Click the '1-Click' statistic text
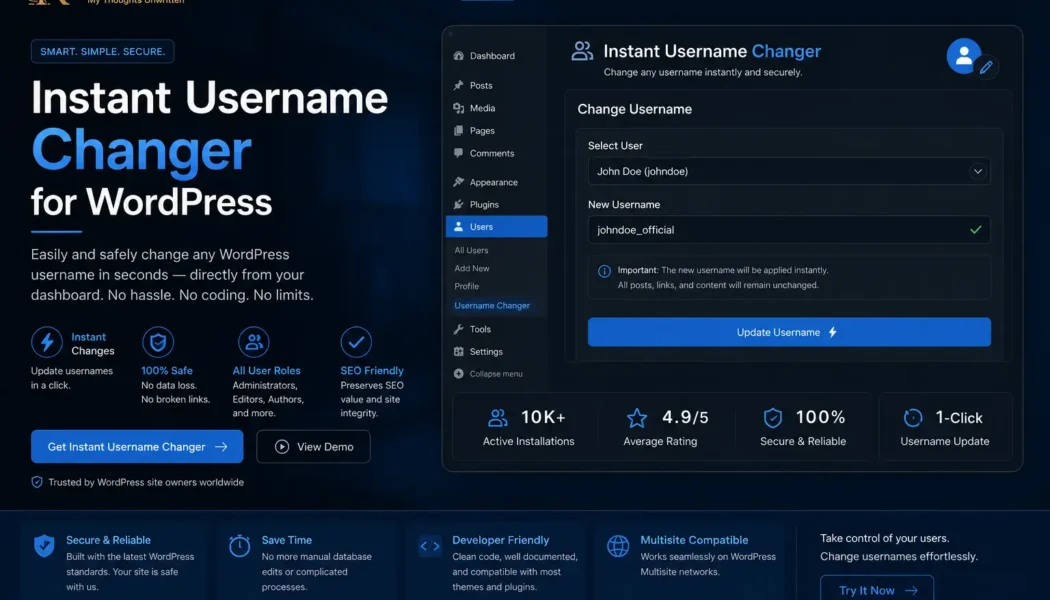 tap(959, 418)
